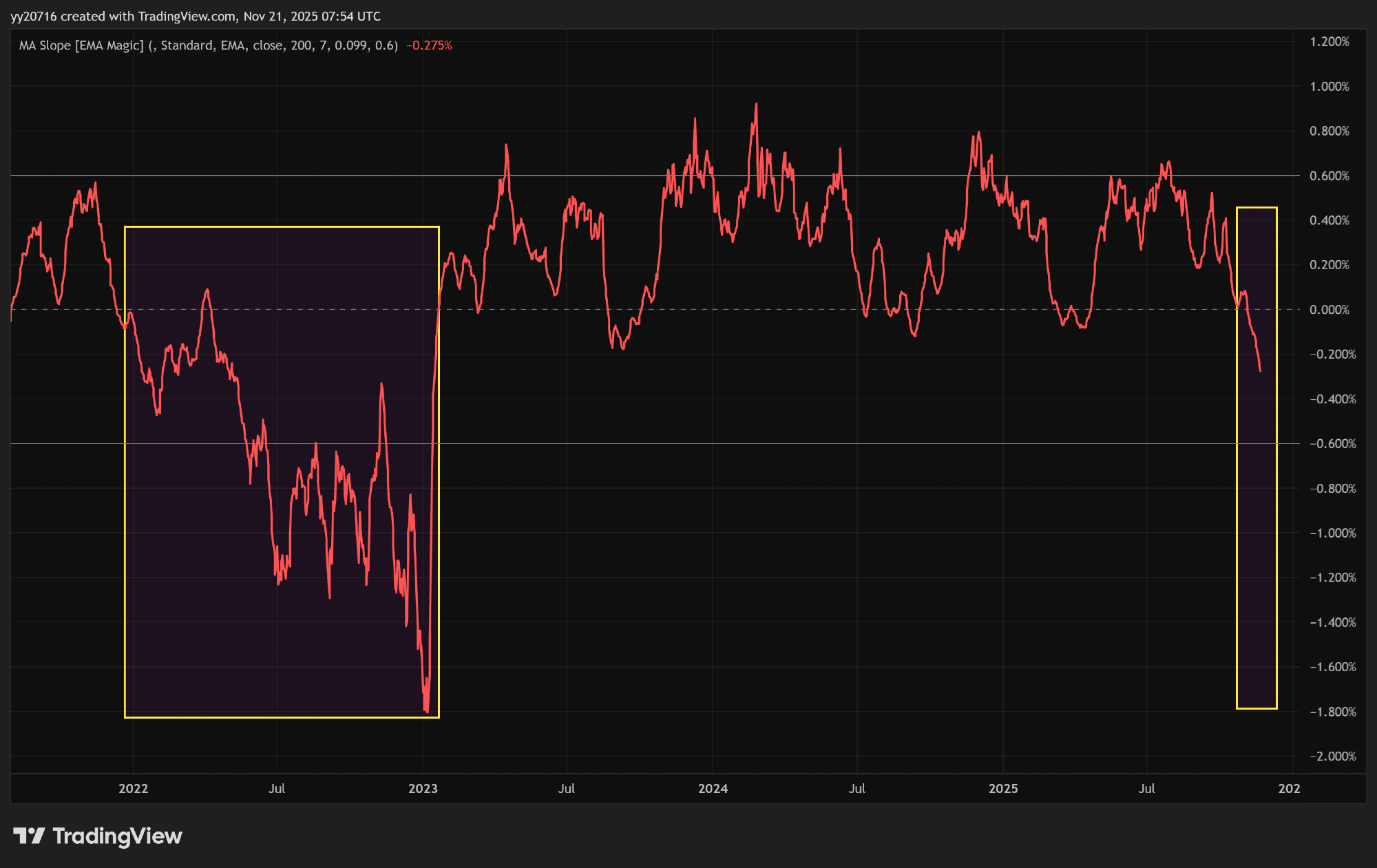
Task: Click the 2023 label on time axis
Action: (423, 789)
